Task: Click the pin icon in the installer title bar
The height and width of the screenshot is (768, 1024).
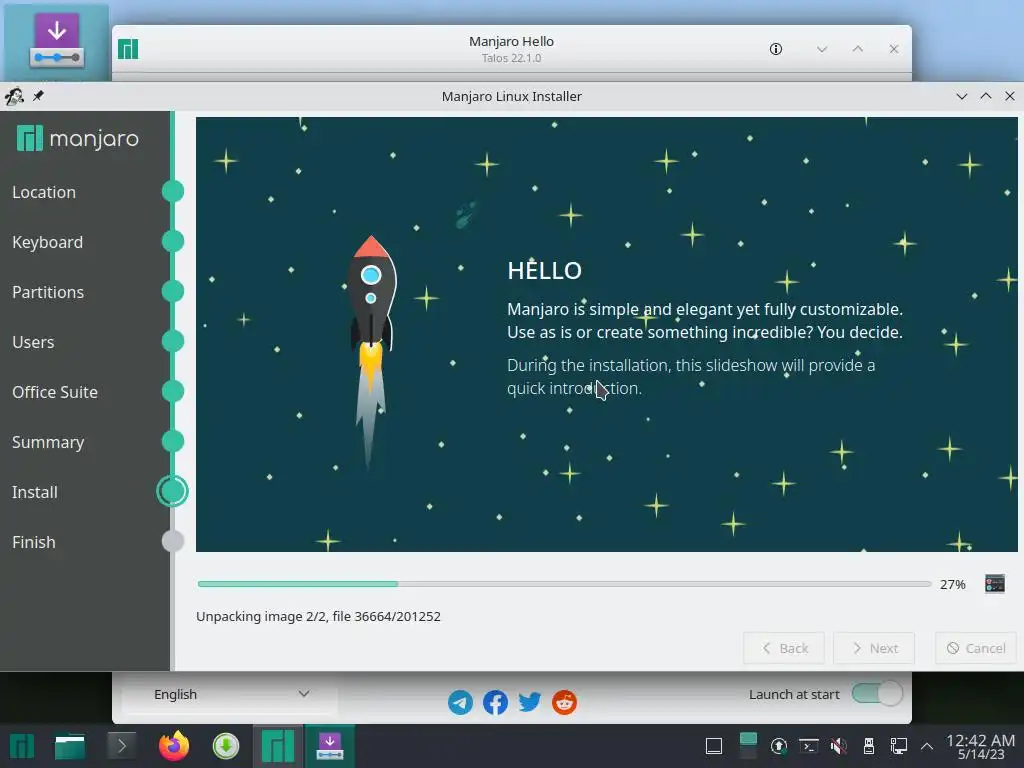Action: coord(39,96)
